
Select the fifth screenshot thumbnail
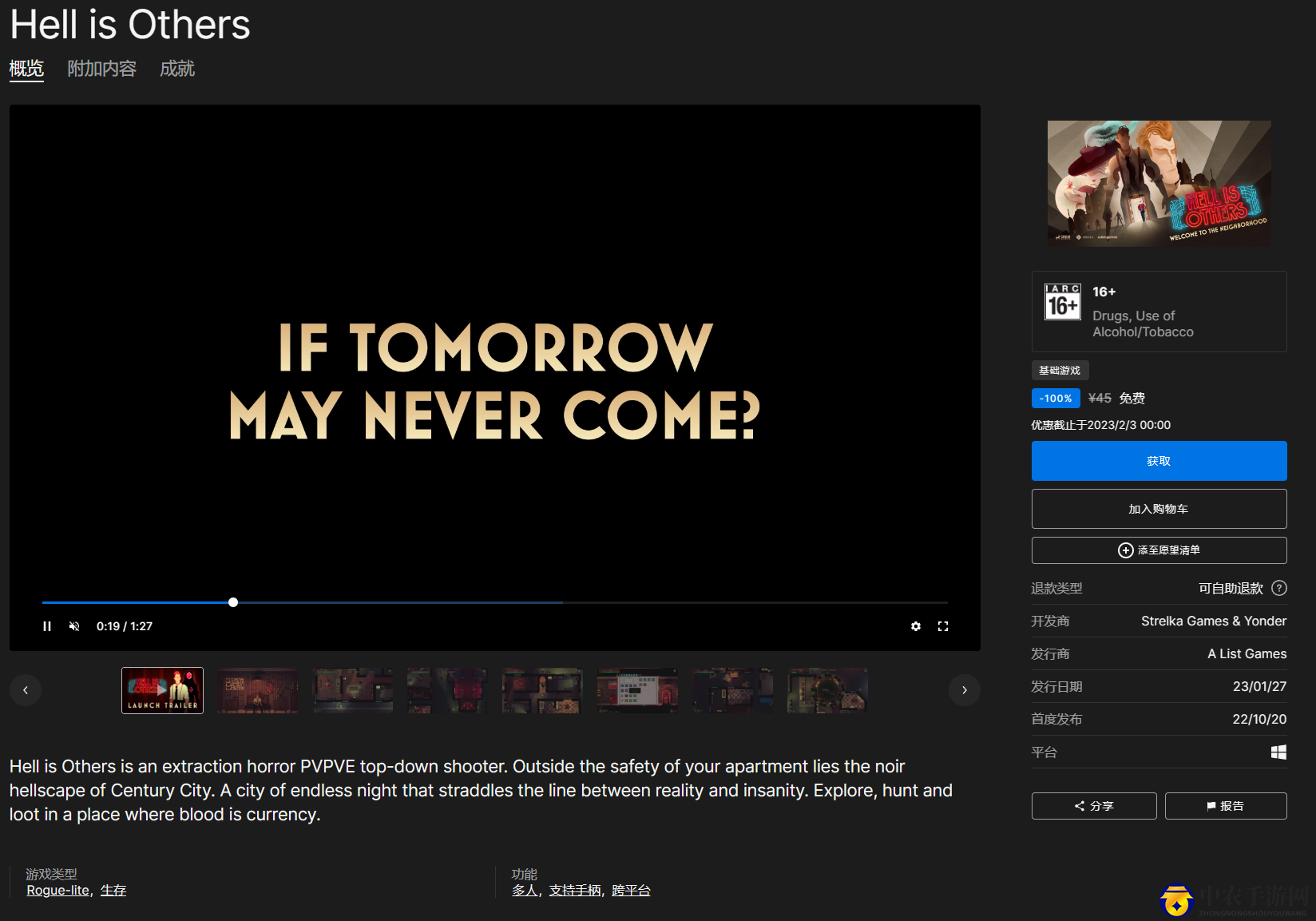pyautogui.click(x=542, y=690)
